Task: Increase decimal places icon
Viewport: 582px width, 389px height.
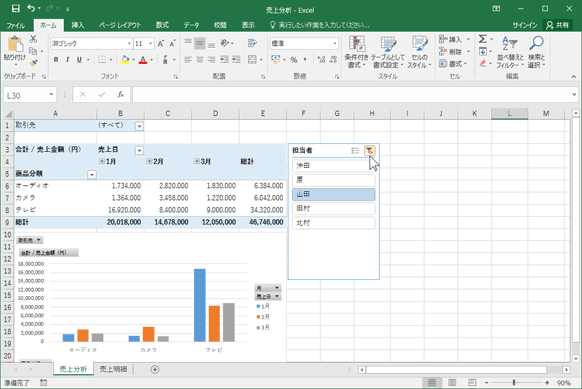Action: [321, 60]
